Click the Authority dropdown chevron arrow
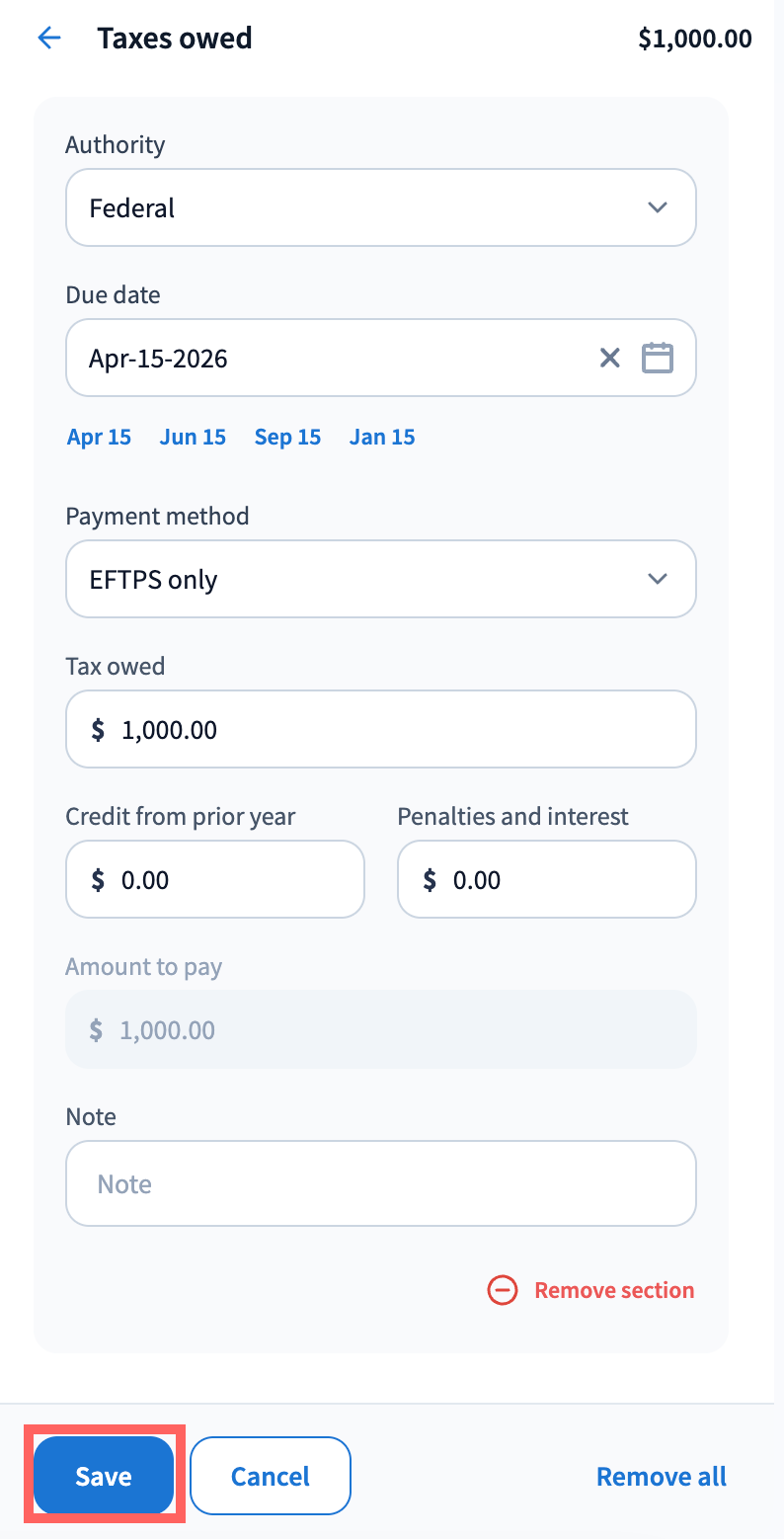The height and width of the screenshot is (1539, 784). (x=657, y=207)
